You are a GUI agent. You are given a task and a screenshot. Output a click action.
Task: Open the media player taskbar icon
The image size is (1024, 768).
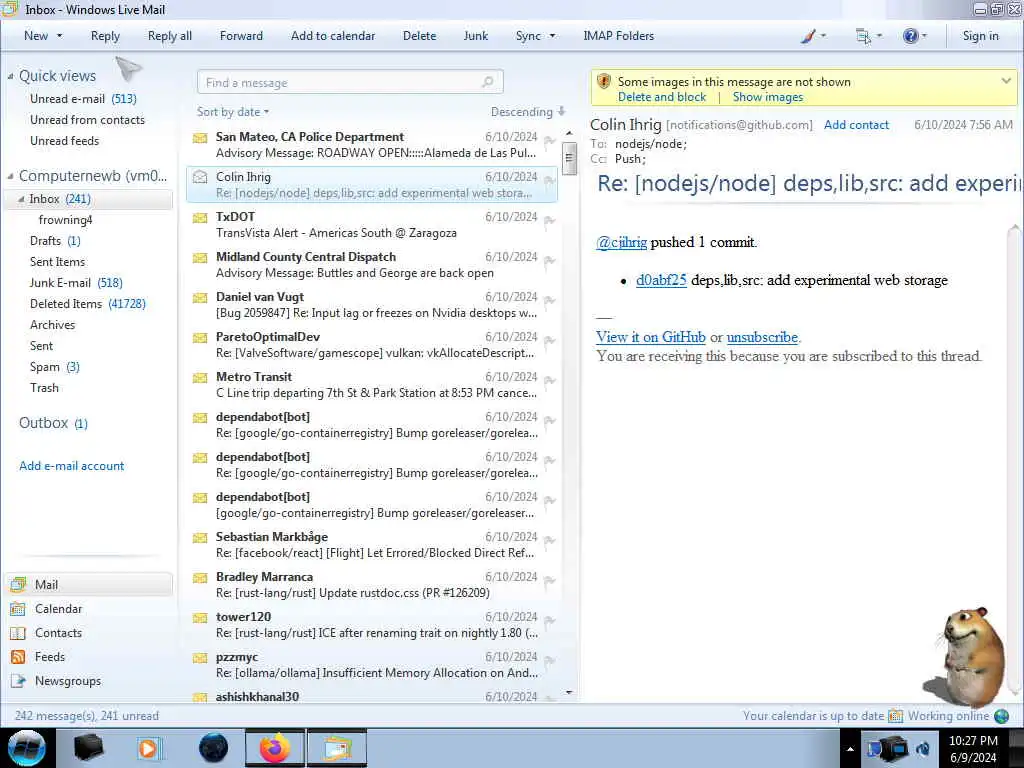148,748
